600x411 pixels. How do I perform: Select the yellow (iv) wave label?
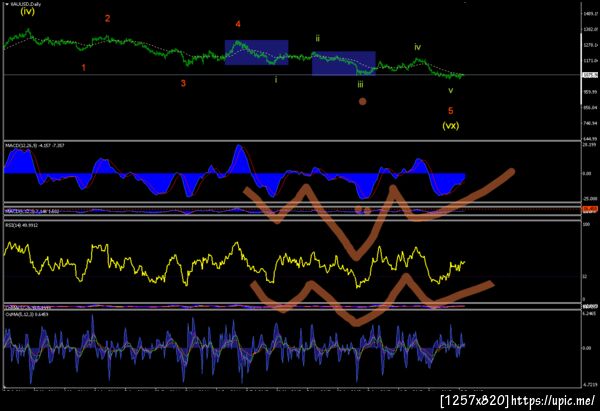[28, 11]
